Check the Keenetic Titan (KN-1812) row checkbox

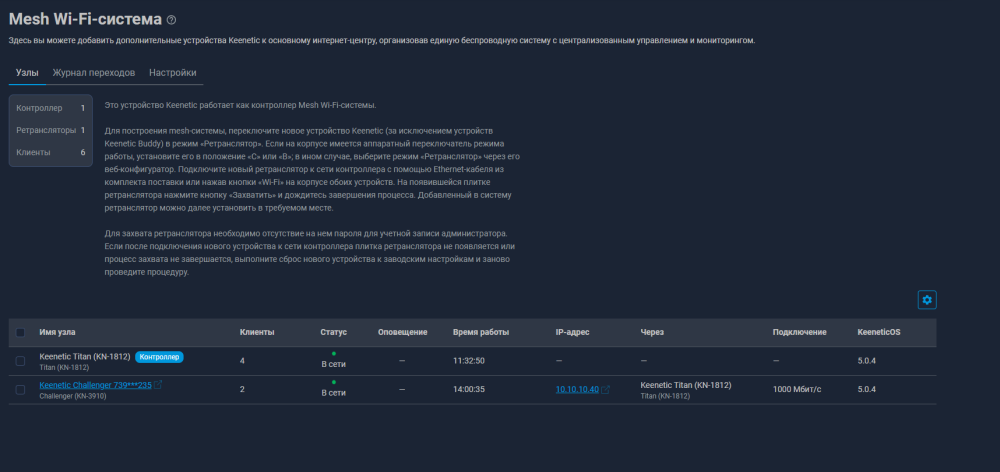(x=20, y=361)
